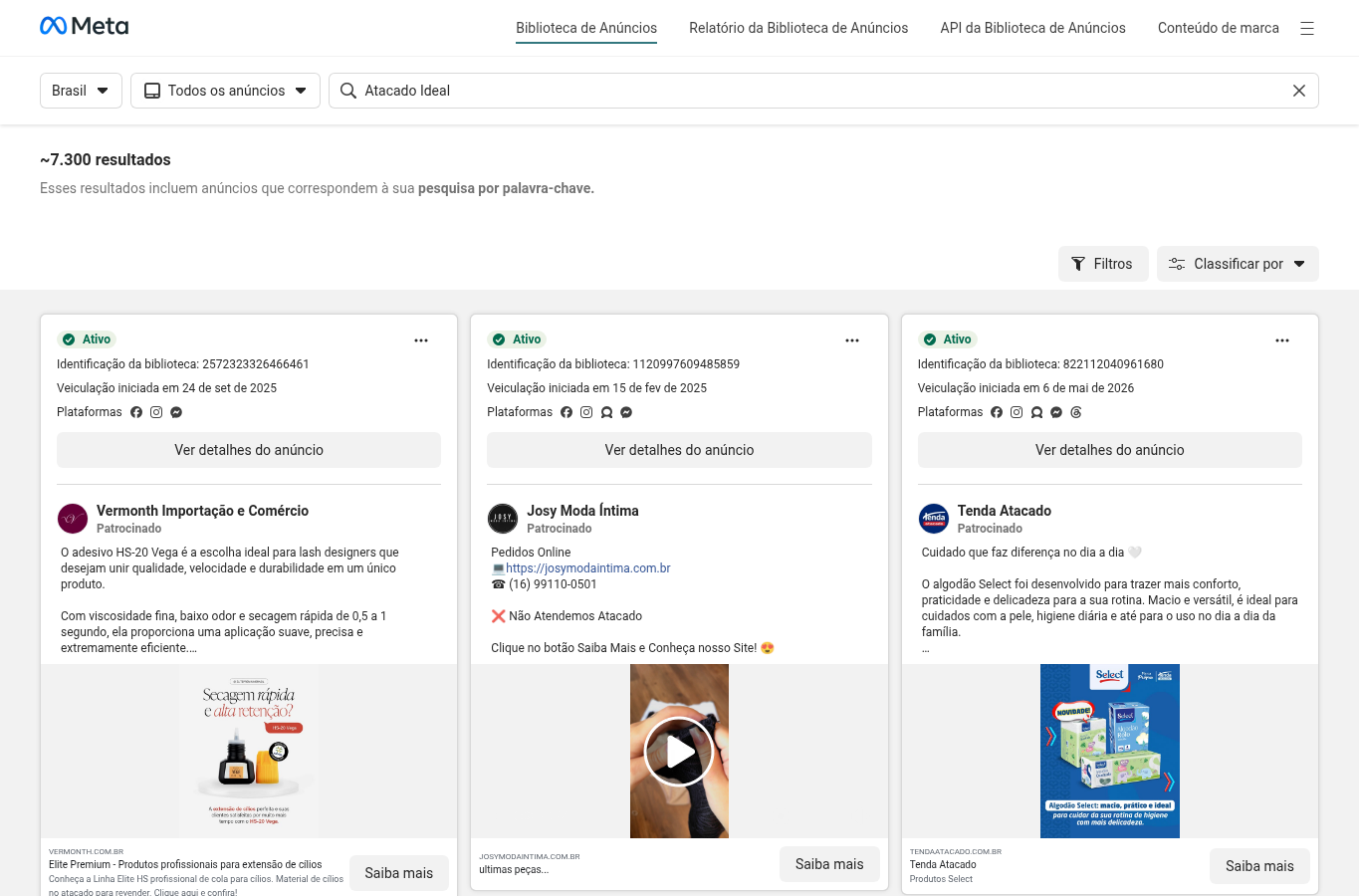Click the Instagram platform icon on the Vermonth ad

[156, 412]
